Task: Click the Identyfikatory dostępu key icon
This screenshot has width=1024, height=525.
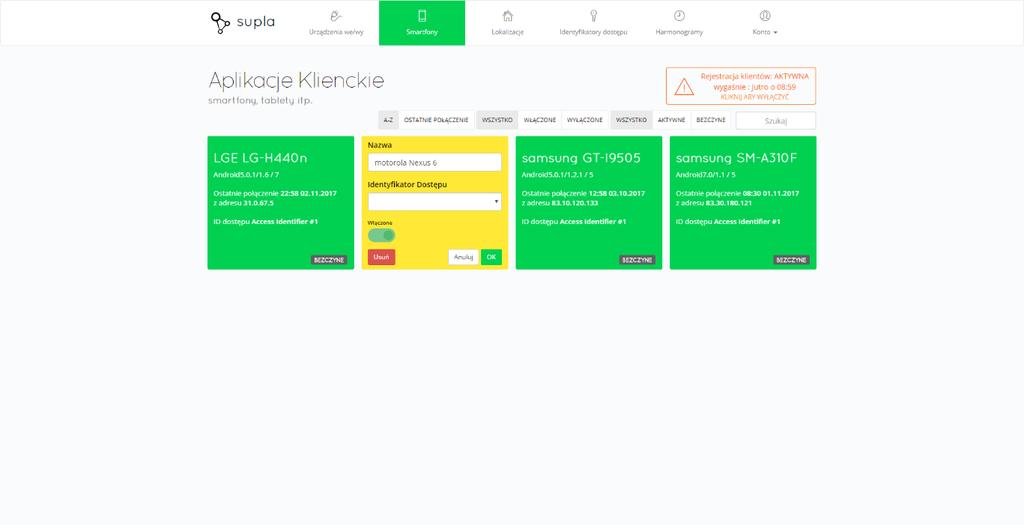Action: point(593,16)
